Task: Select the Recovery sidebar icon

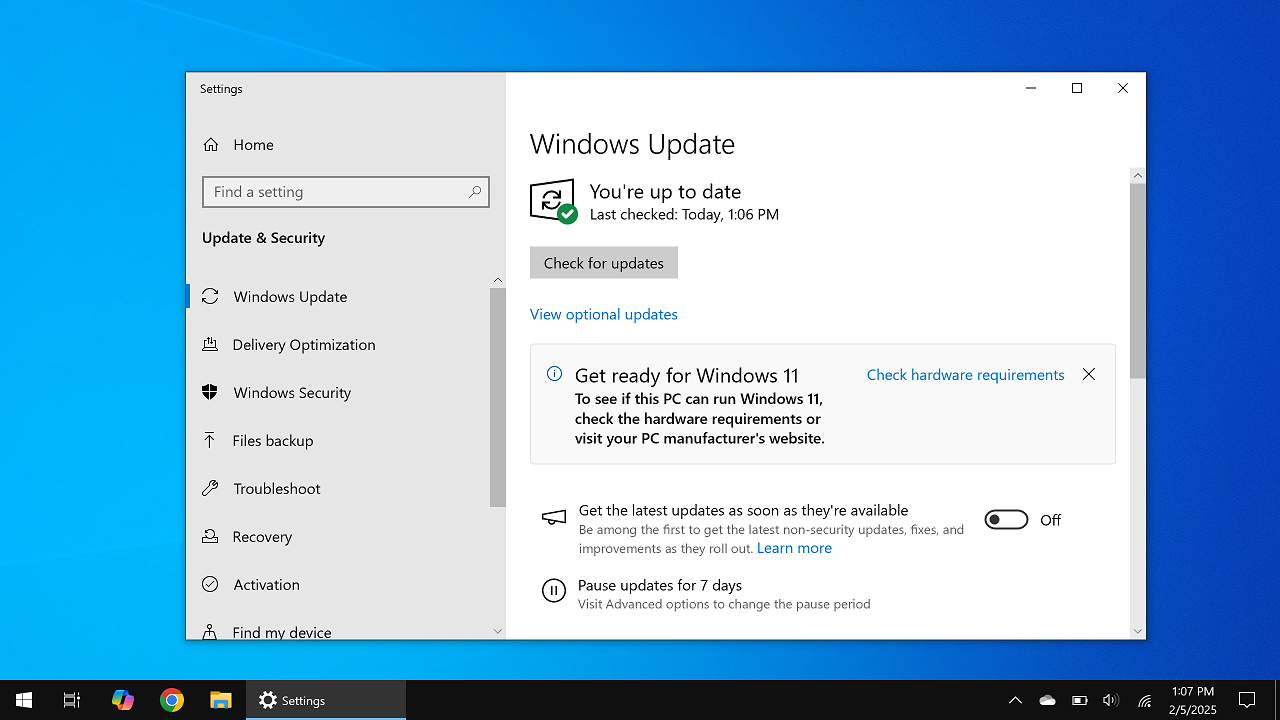Action: point(210,536)
